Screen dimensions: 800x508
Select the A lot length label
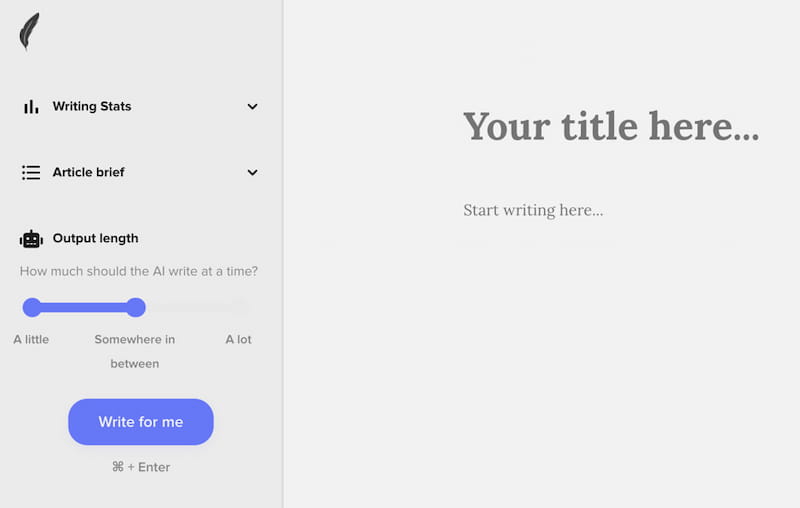click(239, 340)
